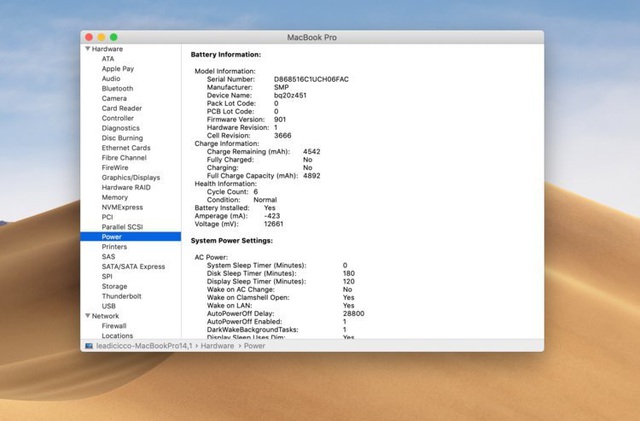Select the Memory sidebar item

pos(114,197)
